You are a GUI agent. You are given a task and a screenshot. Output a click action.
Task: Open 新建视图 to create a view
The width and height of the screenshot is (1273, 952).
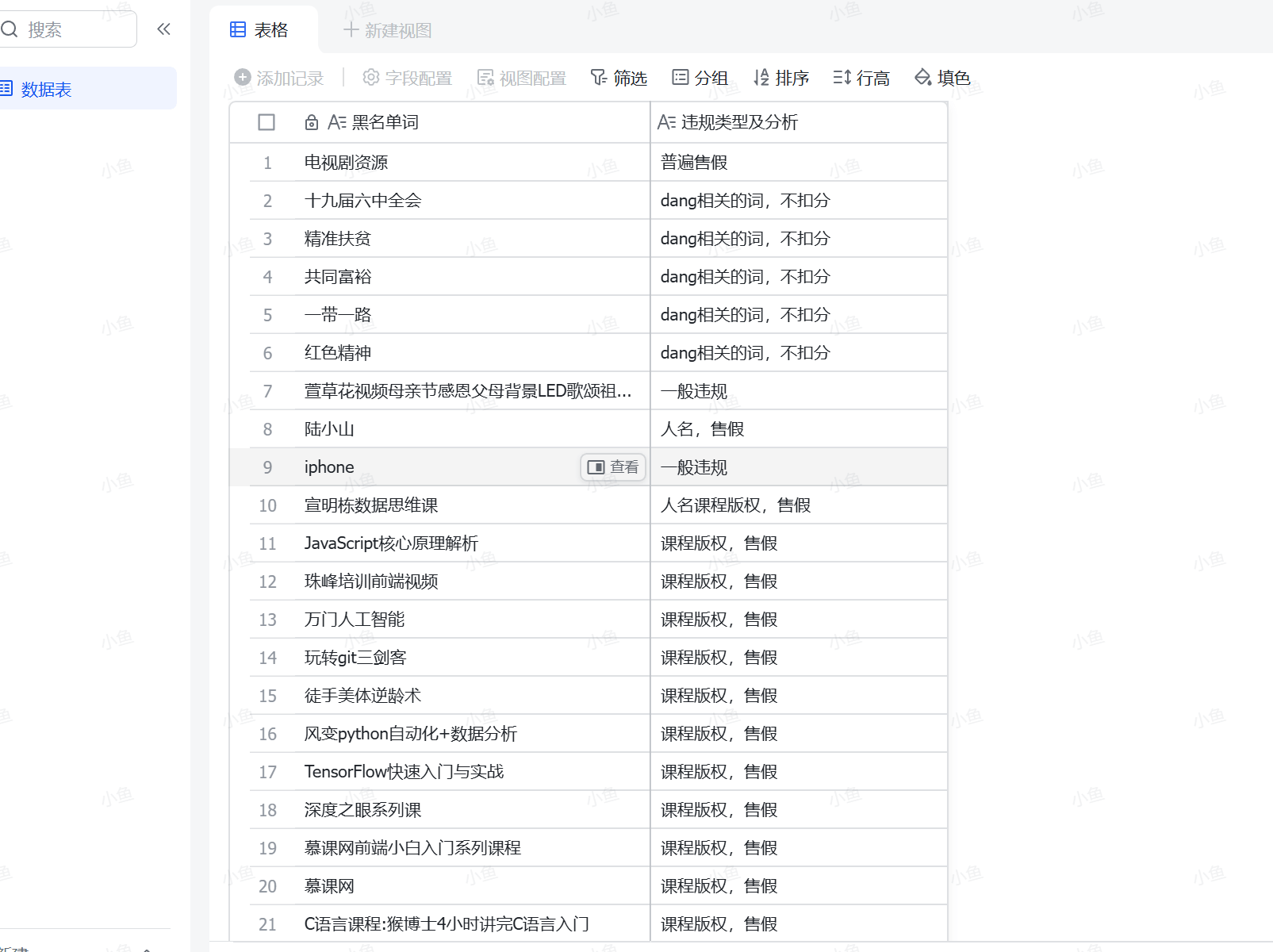pyautogui.click(x=386, y=30)
